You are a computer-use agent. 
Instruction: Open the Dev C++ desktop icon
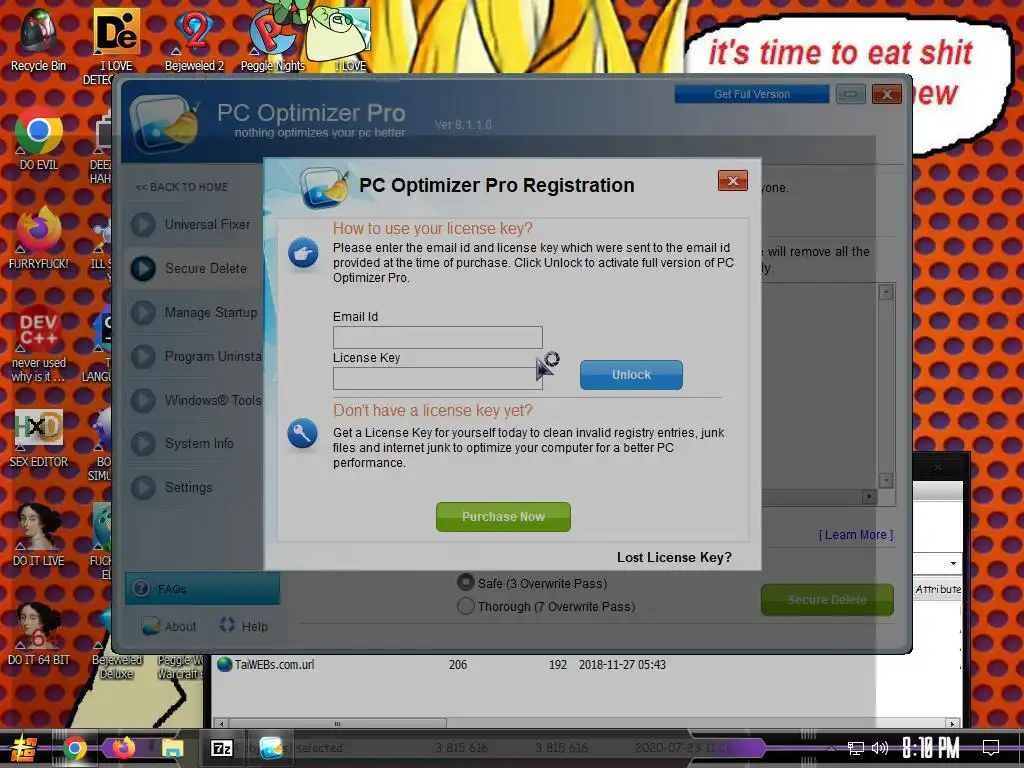coord(38,344)
